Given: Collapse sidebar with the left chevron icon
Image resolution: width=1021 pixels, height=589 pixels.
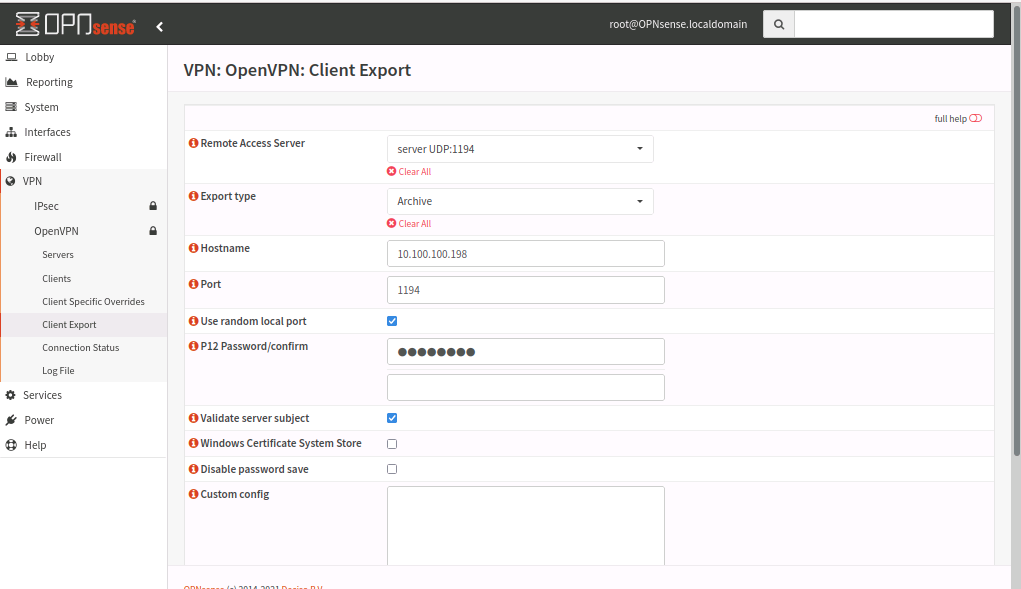Looking at the screenshot, I should coord(160,26).
